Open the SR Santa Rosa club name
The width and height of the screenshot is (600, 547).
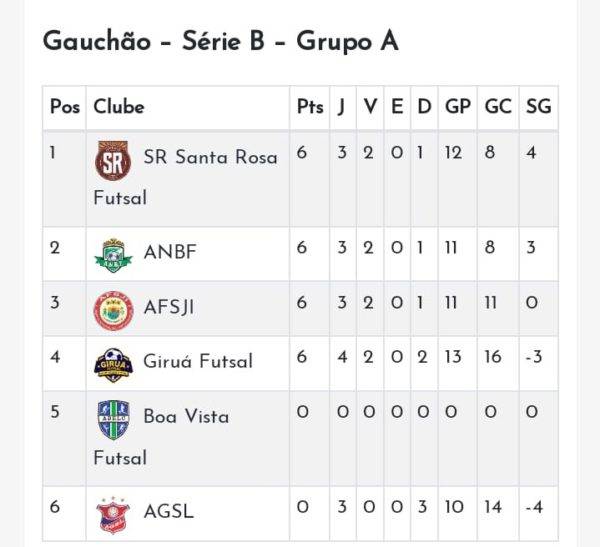210,157
